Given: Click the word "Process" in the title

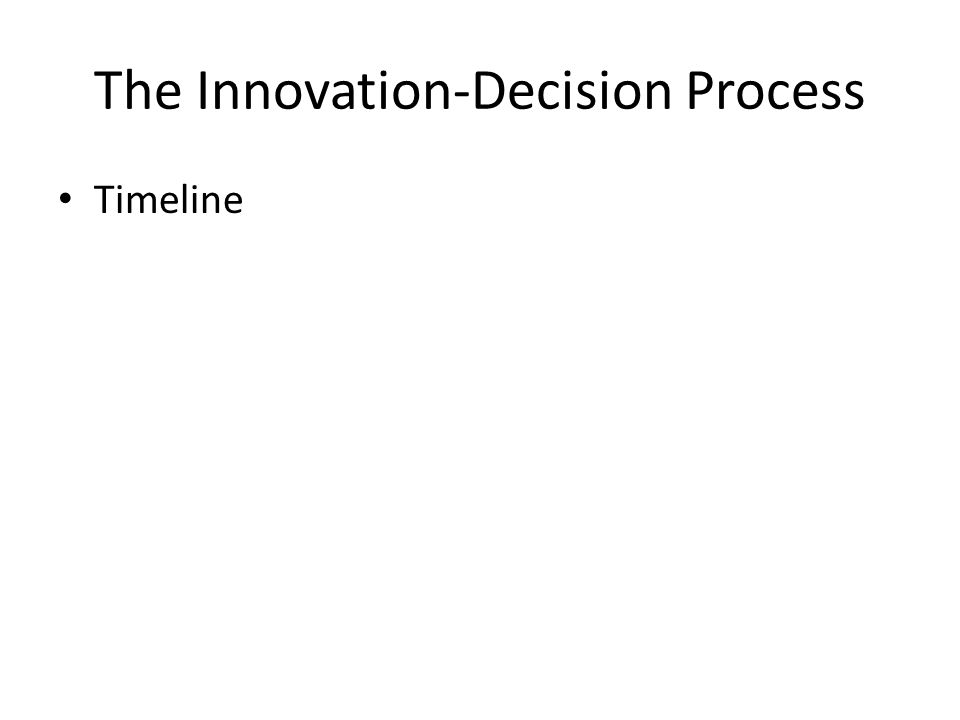Looking at the screenshot, I should pyautogui.click(x=776, y=89).
